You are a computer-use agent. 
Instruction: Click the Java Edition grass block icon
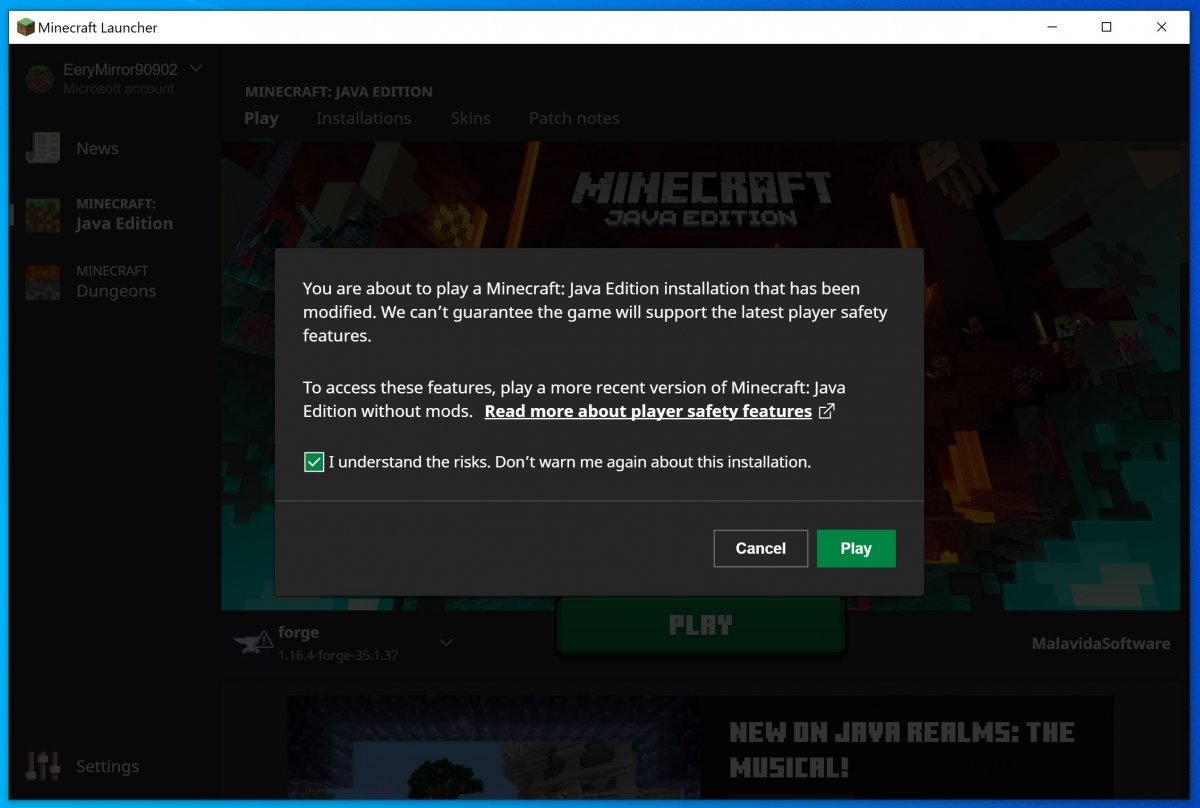[43, 214]
